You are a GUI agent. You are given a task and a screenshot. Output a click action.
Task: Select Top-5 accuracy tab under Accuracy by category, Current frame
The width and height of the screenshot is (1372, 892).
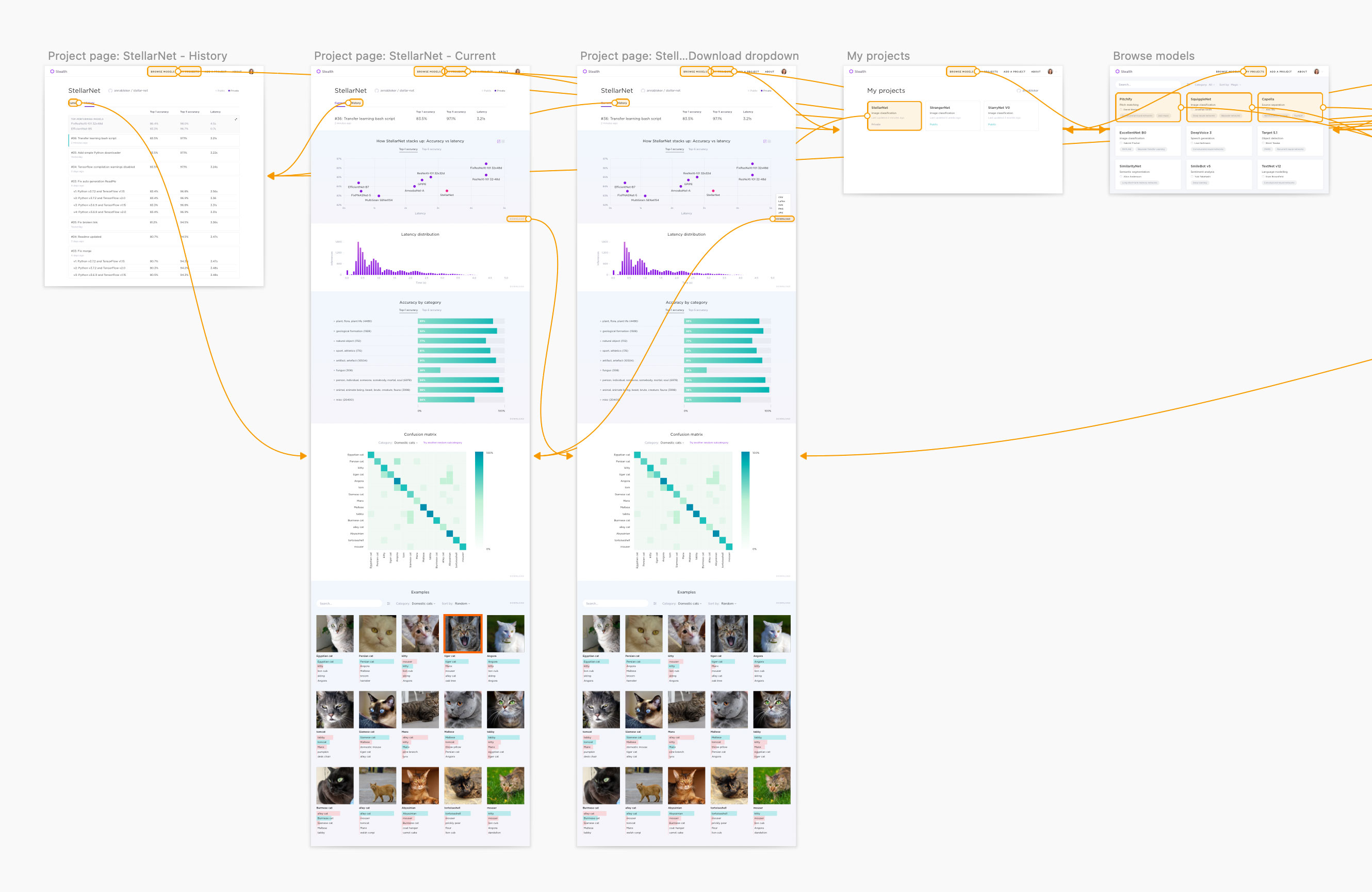coord(432,310)
